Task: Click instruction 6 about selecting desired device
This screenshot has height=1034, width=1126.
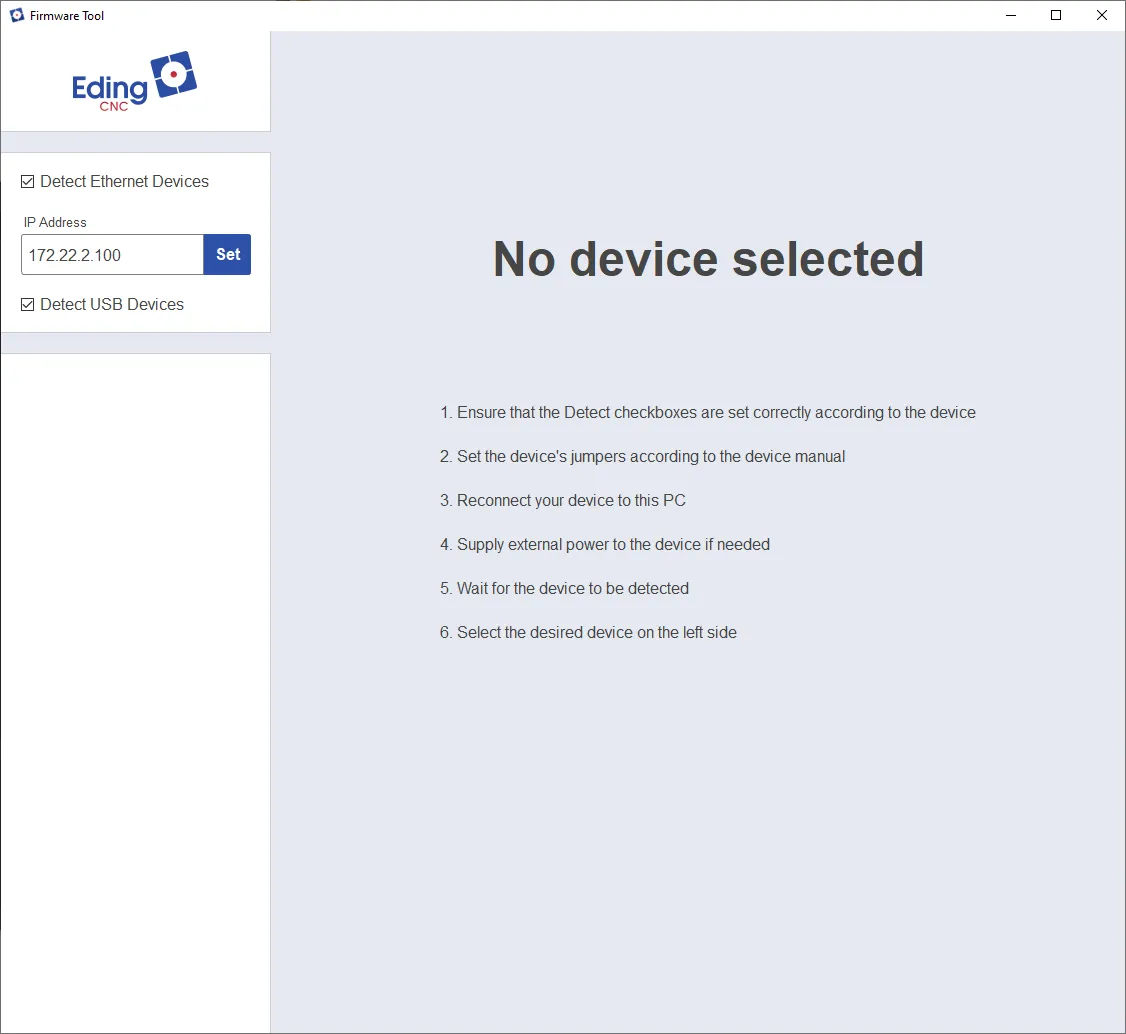Action: tap(588, 633)
